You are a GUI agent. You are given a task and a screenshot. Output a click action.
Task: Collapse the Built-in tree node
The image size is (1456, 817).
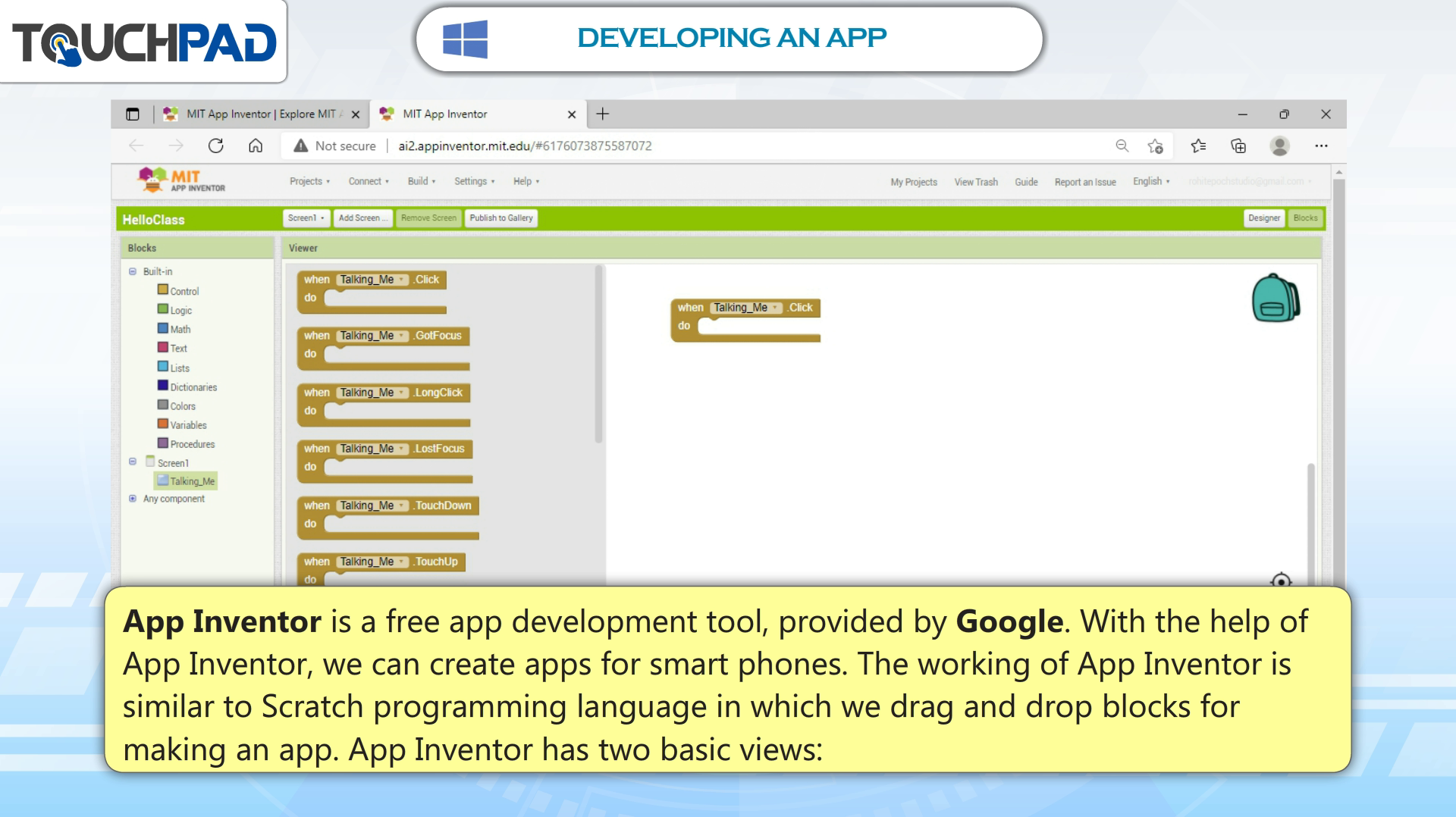(133, 271)
